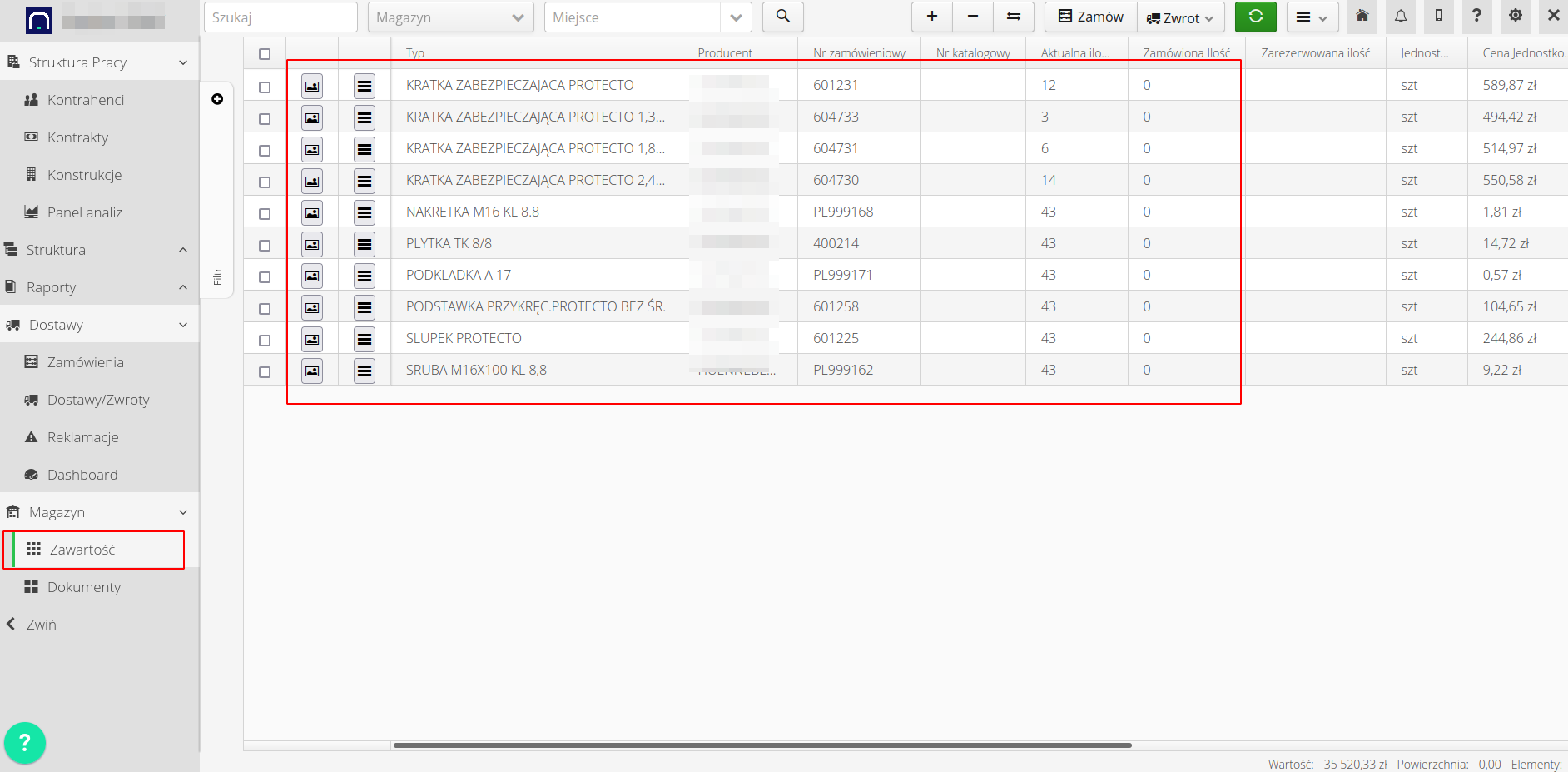Screen dimensions: 1568x772
Task: Select Kontrakty from the sidebar
Action: tap(77, 137)
